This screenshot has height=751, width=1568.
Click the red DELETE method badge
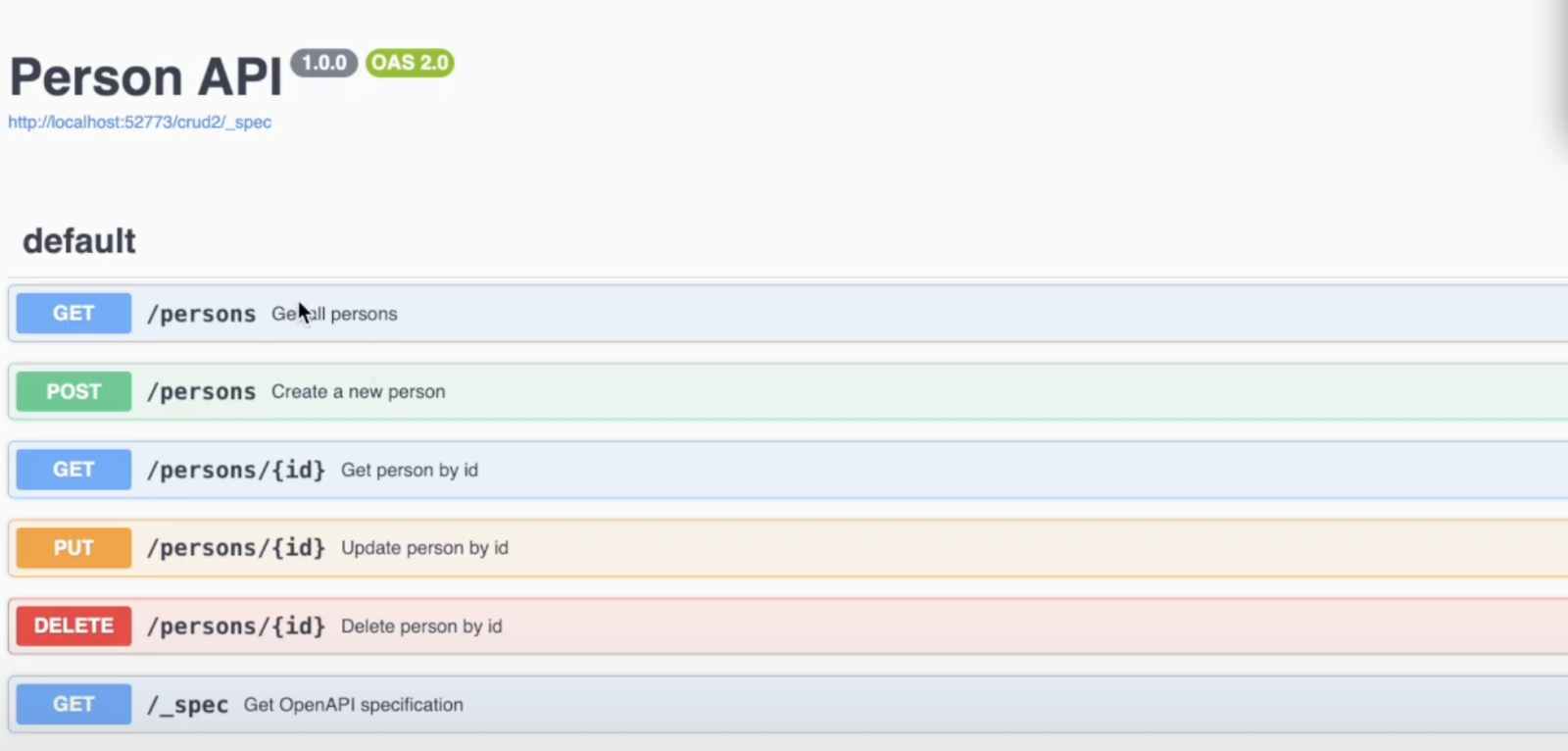click(x=73, y=626)
